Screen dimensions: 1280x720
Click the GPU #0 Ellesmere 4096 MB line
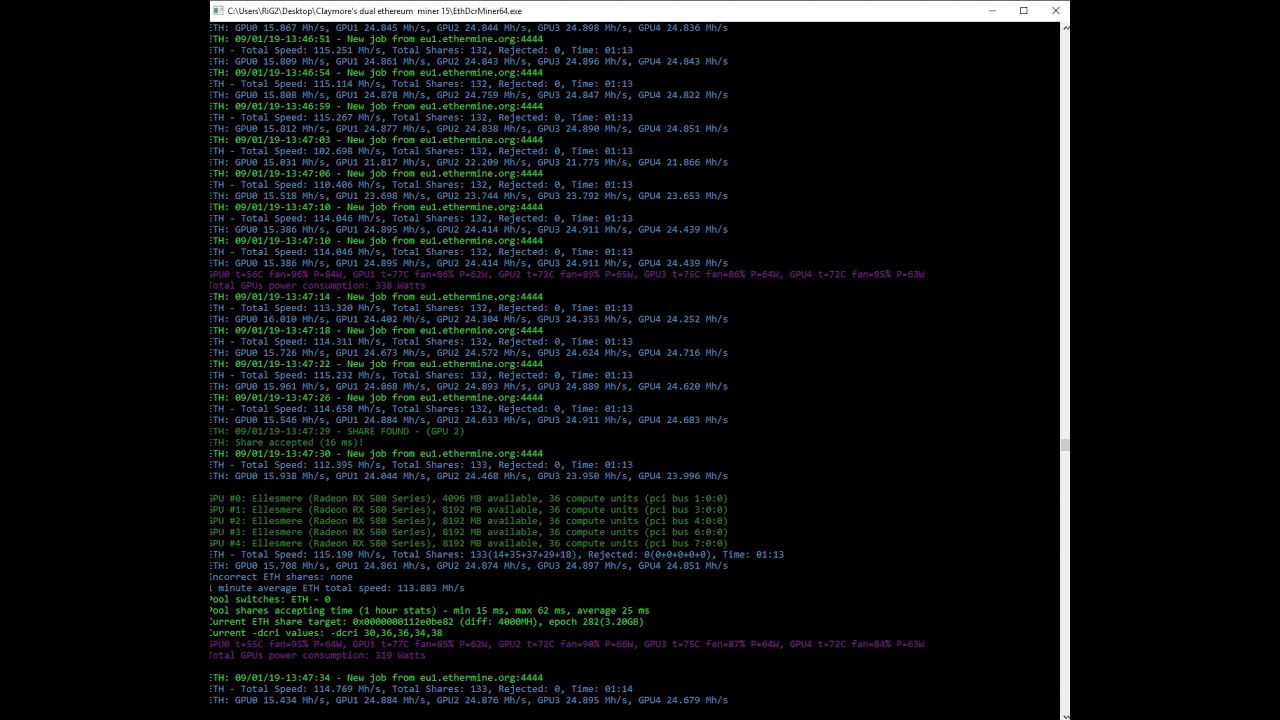[x=469, y=498]
